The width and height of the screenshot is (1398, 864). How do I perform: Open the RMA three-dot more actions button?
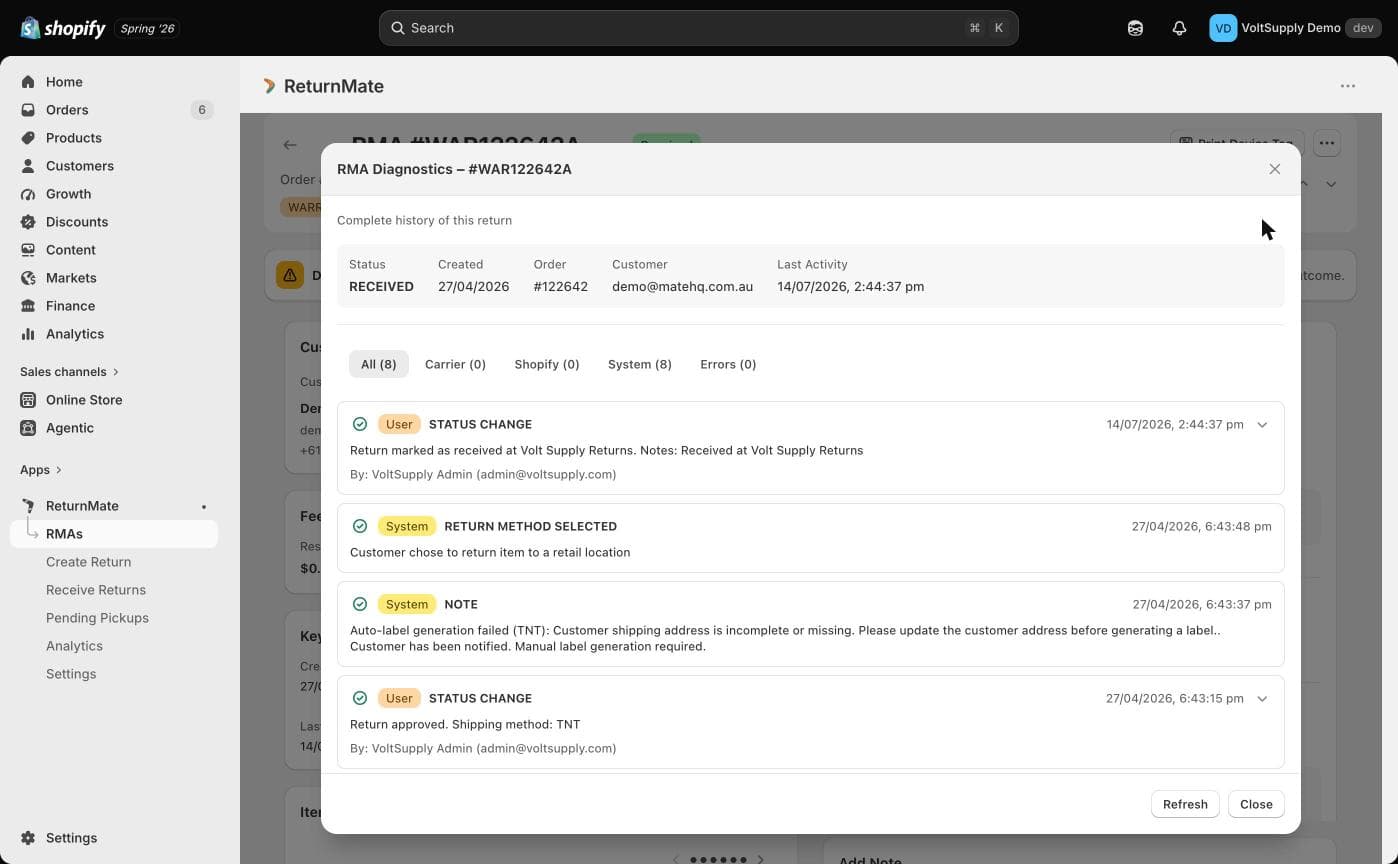[x=1327, y=143]
